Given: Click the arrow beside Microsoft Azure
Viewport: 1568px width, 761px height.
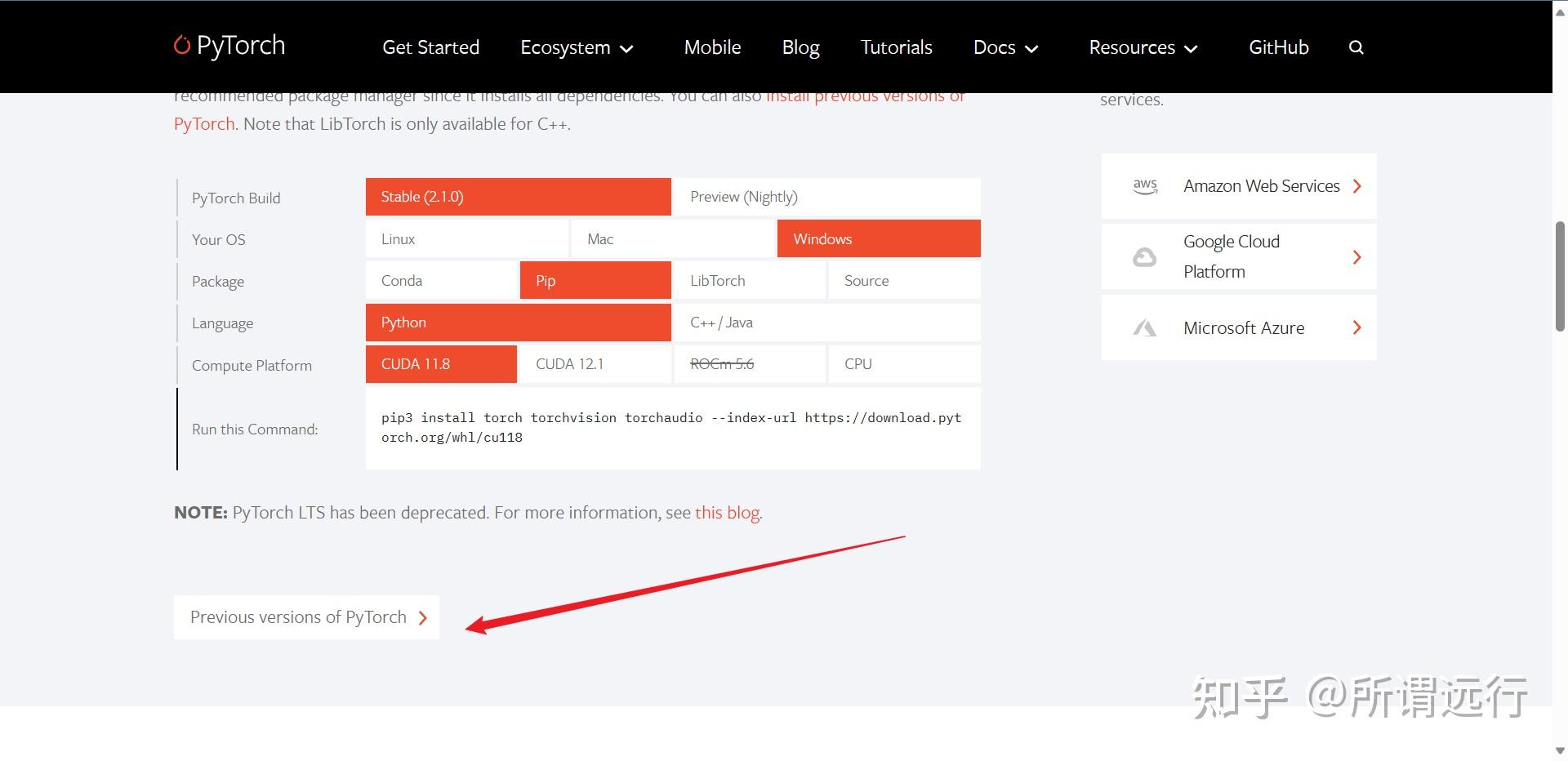Looking at the screenshot, I should [1357, 327].
